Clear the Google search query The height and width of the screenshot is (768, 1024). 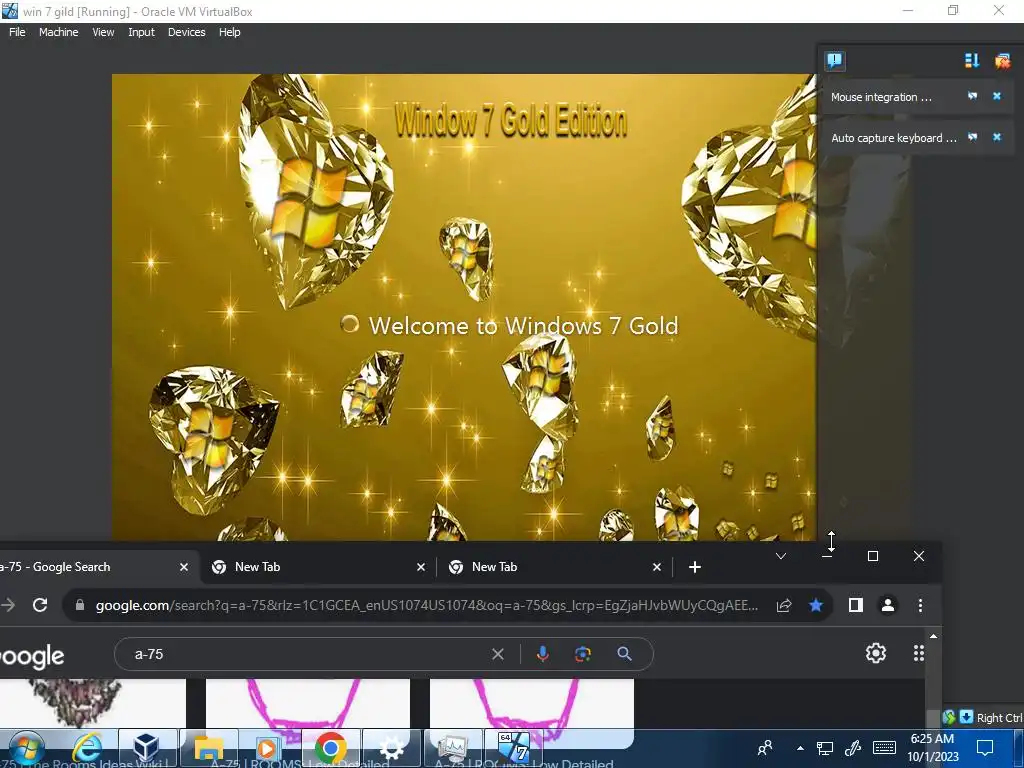(x=498, y=654)
